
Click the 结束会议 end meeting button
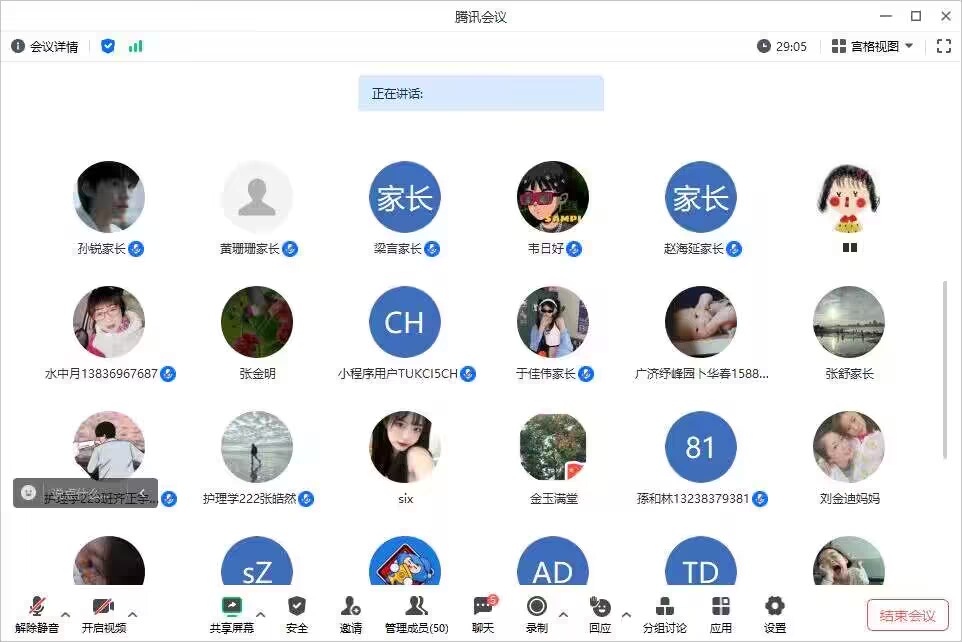(x=907, y=615)
